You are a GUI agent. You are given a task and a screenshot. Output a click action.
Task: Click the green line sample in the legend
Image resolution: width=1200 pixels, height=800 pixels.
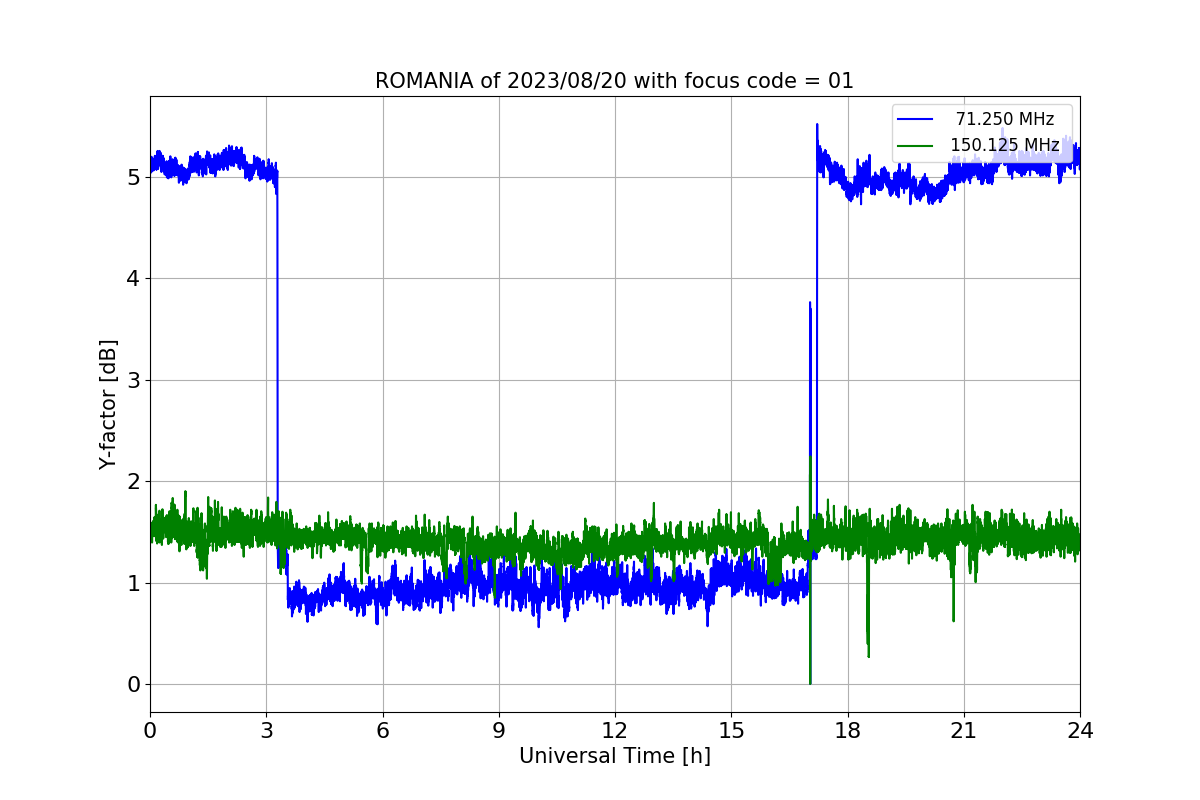915,145
